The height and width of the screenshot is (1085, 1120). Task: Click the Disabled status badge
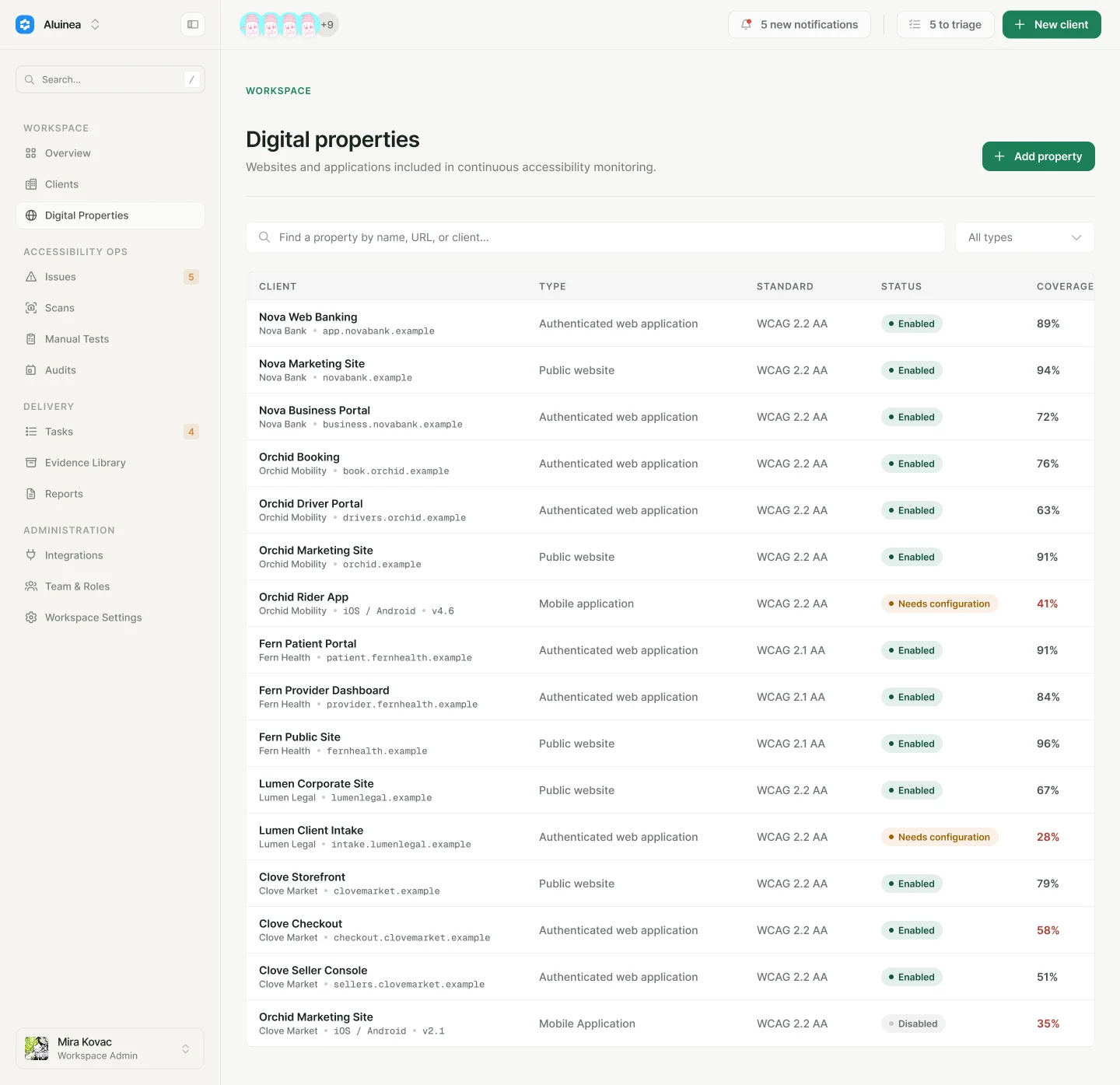(913, 1024)
